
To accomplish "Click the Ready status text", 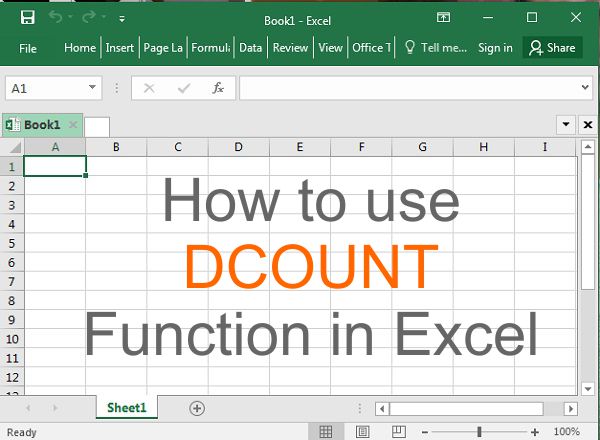I will click(x=22, y=432).
